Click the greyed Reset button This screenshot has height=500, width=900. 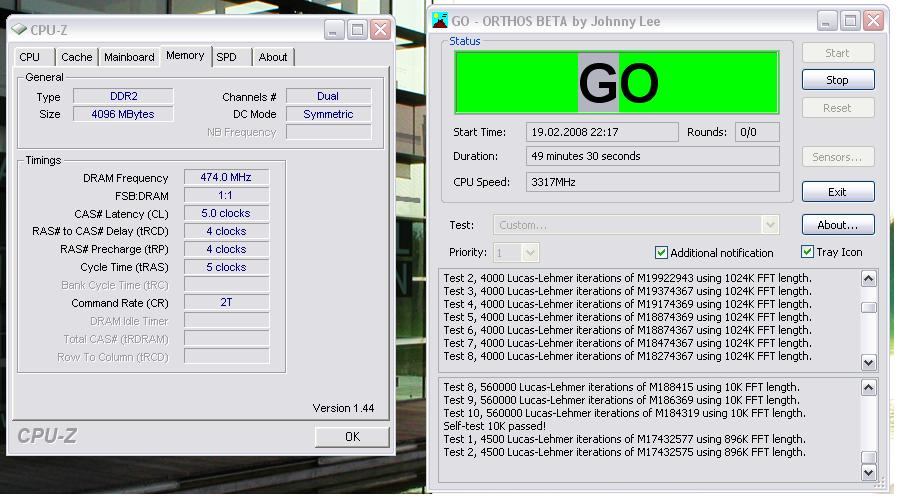click(837, 108)
